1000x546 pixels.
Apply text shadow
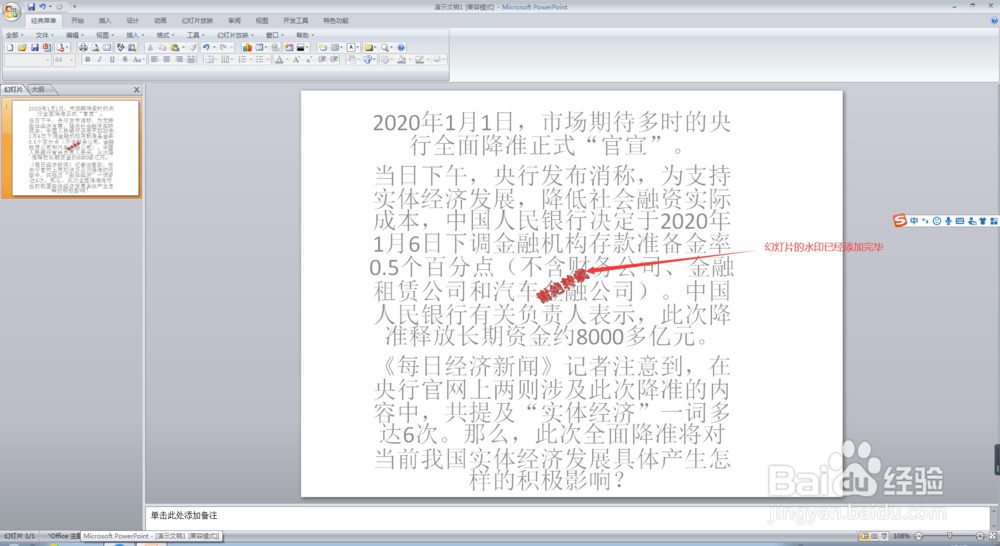tap(125, 59)
